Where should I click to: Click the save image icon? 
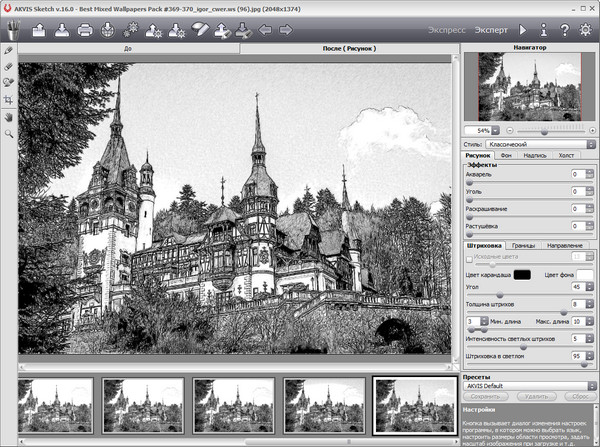(62, 30)
